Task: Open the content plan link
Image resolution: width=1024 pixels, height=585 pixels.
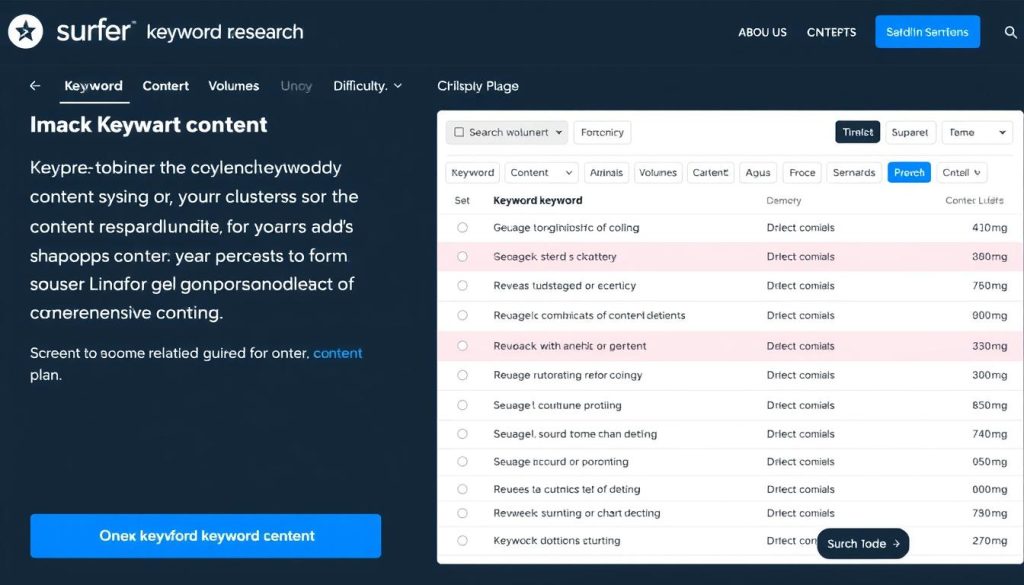Action: pos(338,352)
